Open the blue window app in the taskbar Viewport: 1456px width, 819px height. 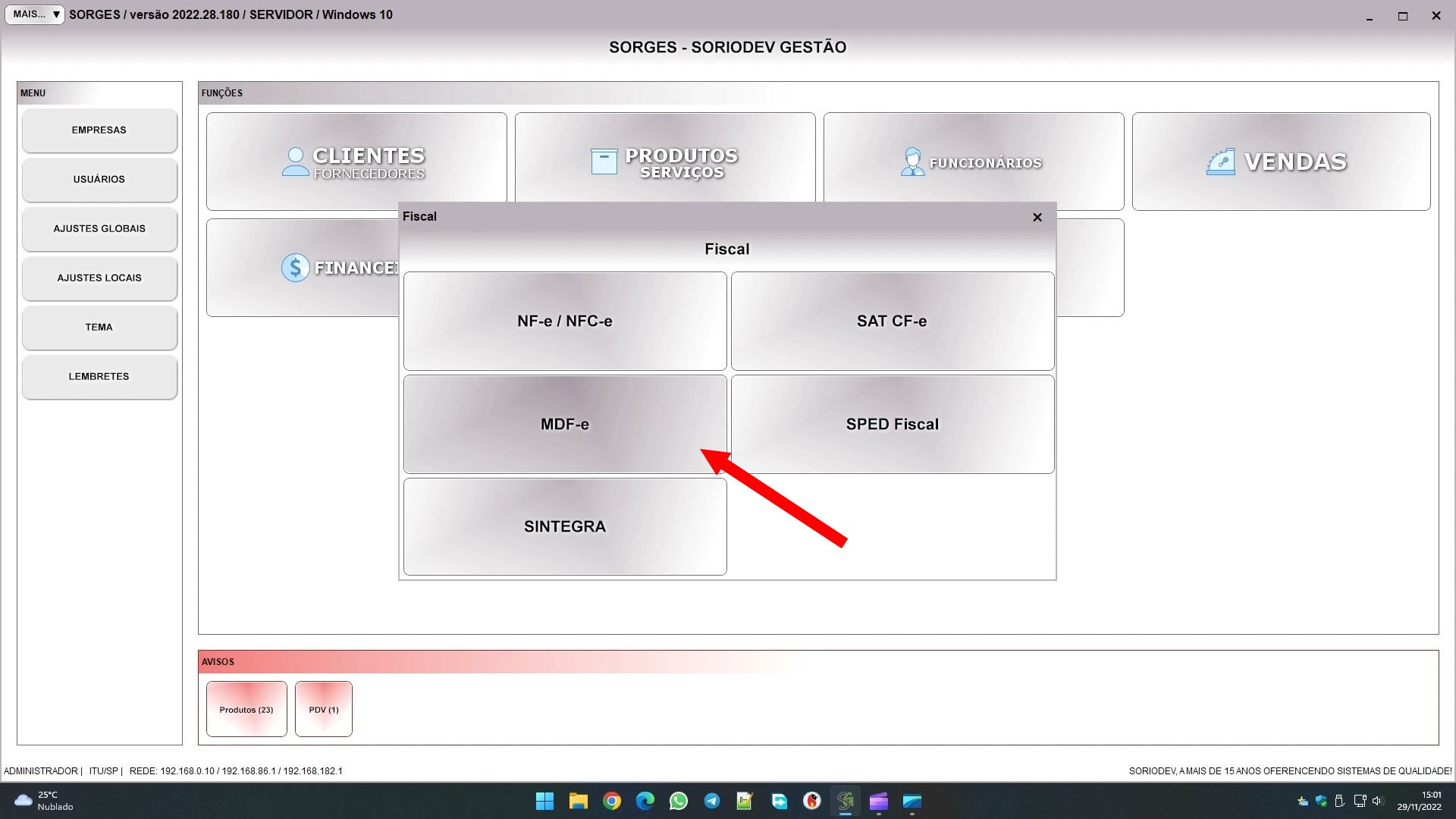912,802
